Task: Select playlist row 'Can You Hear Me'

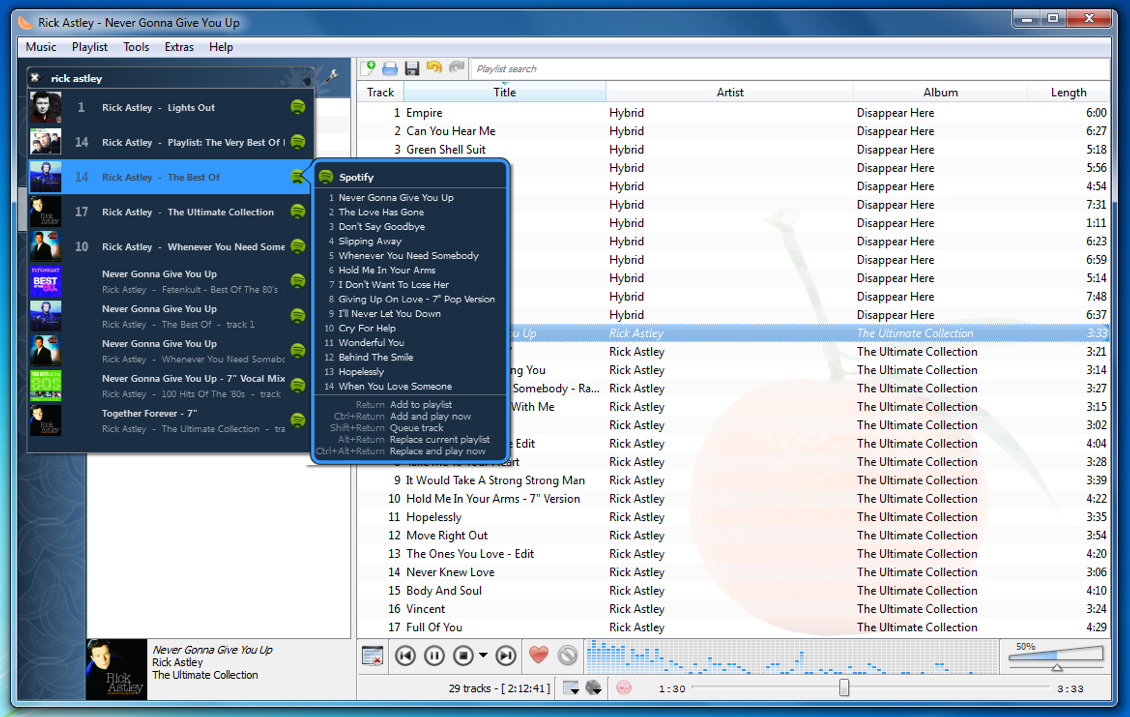Action: pos(734,131)
